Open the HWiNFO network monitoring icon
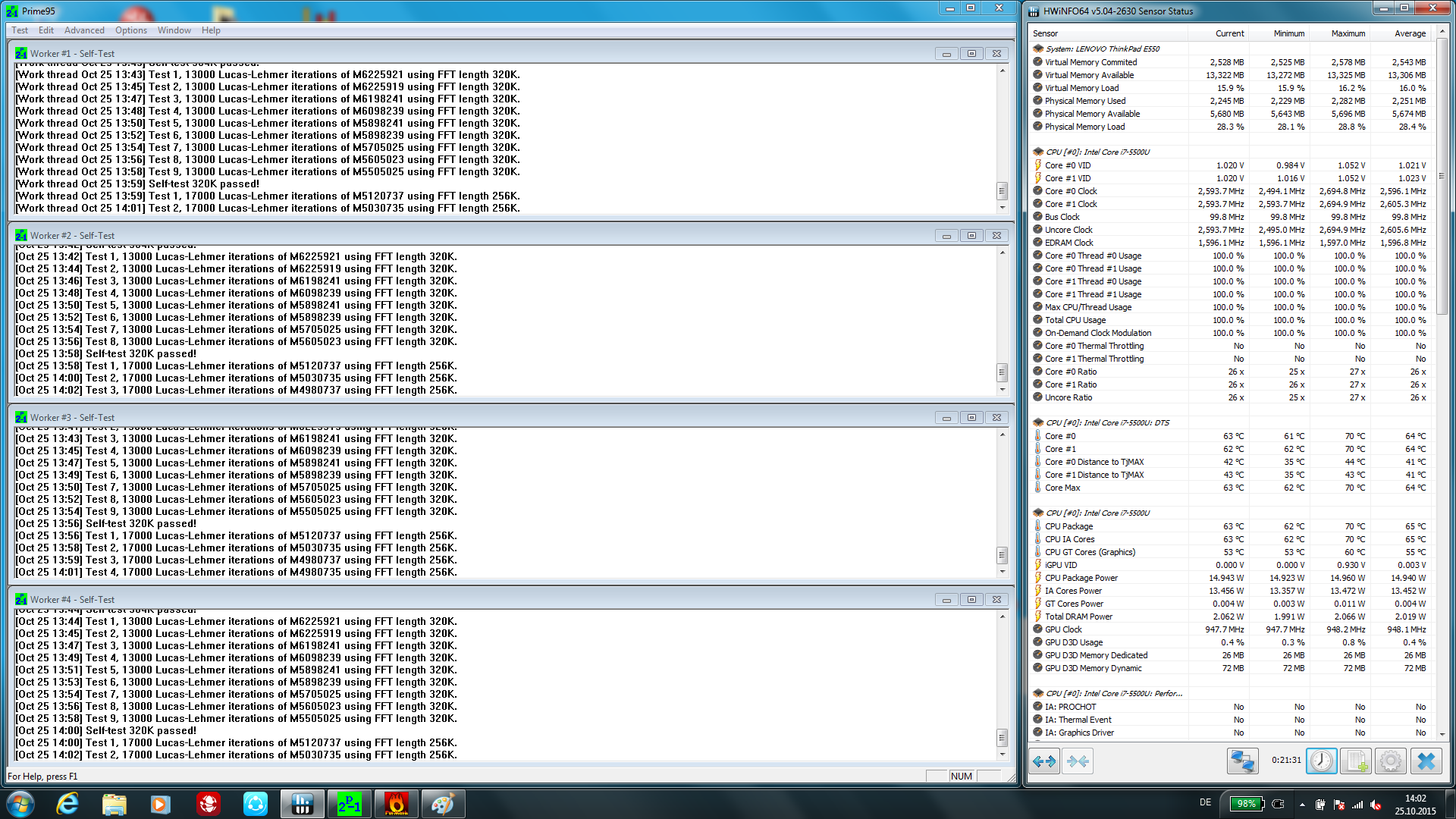Viewport: 1456px width, 819px height. [1242, 761]
